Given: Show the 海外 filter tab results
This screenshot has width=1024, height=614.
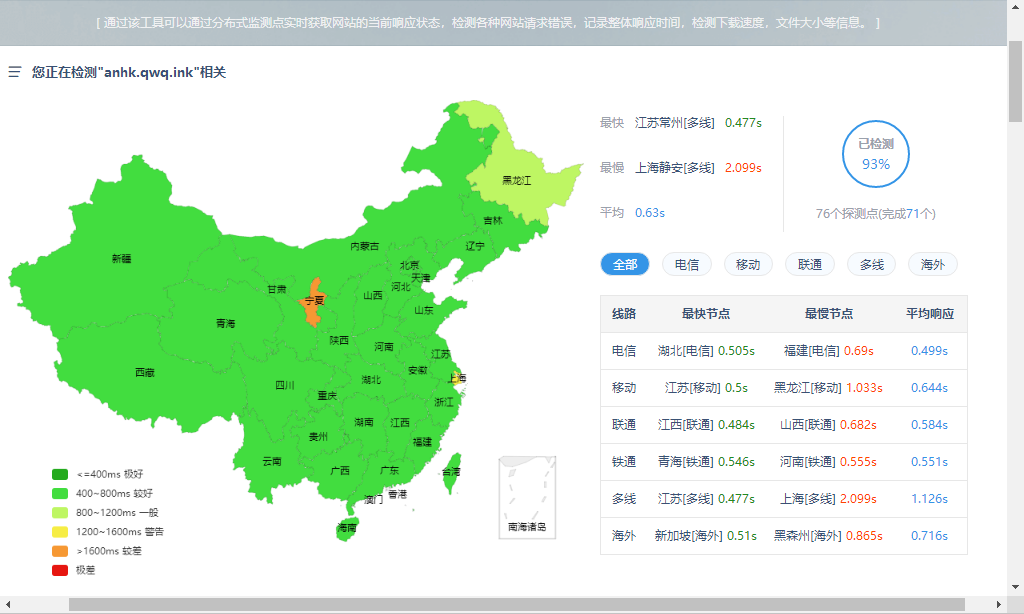Looking at the screenshot, I should [x=932, y=265].
